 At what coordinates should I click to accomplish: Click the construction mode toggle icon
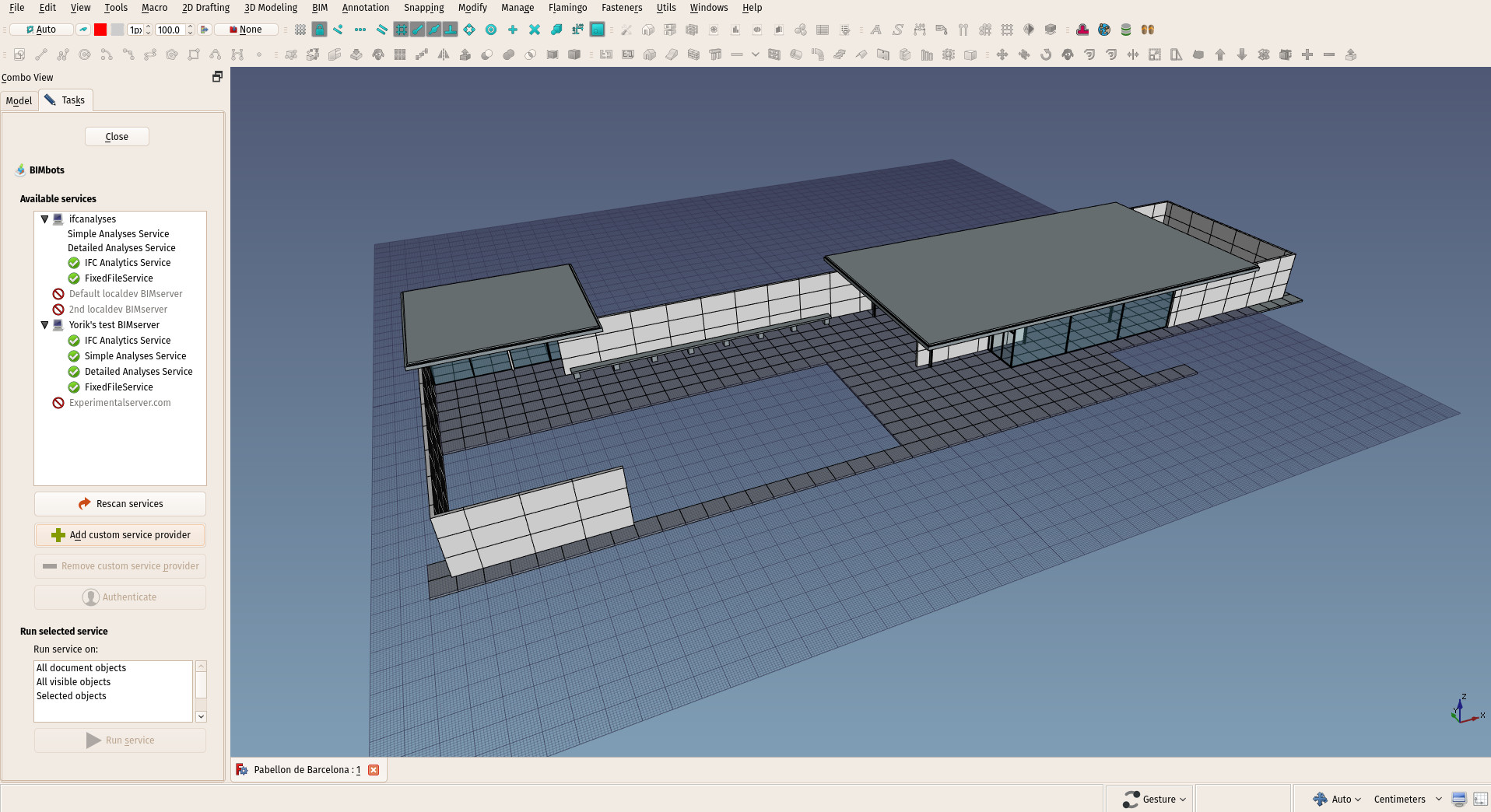point(83,30)
